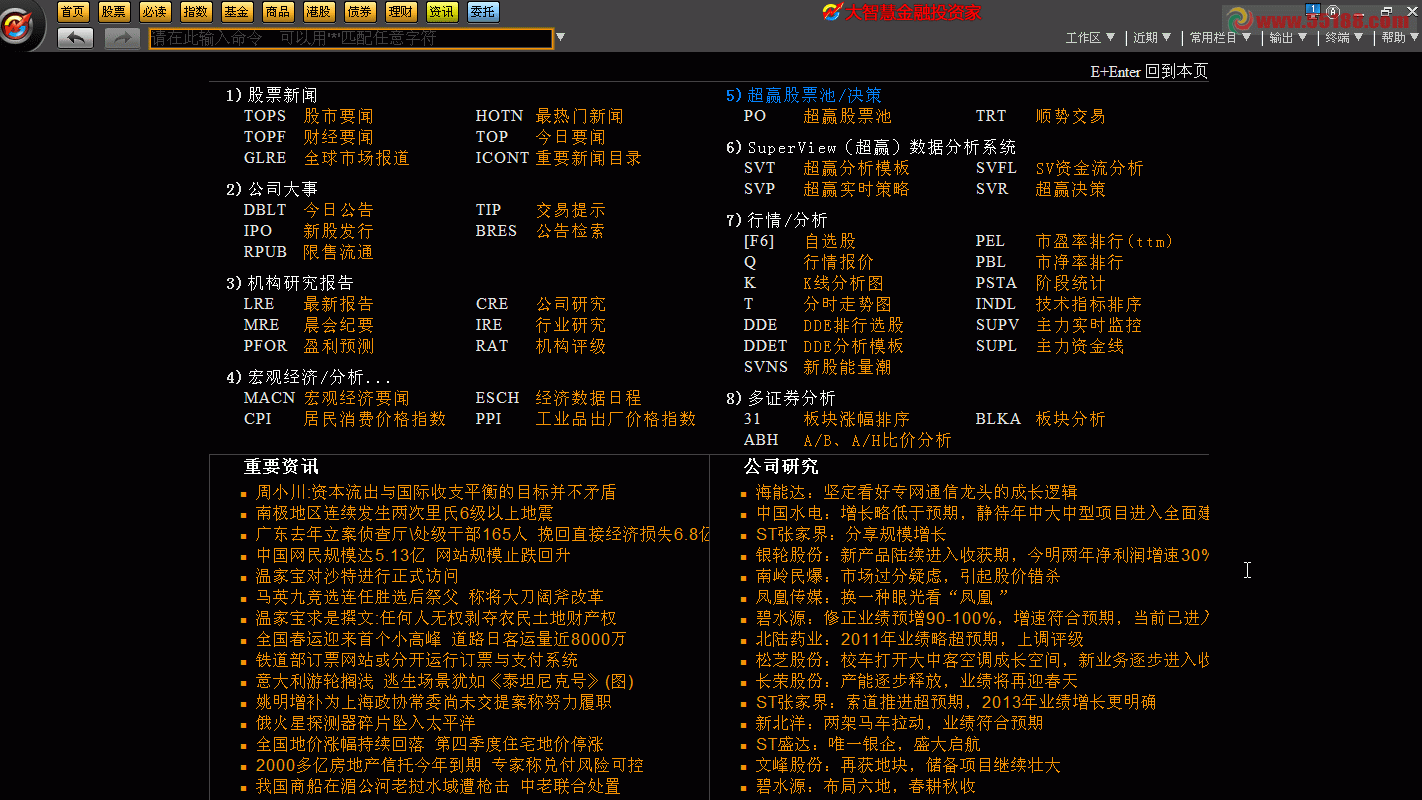Open the 终端 dropdown menu
The height and width of the screenshot is (800, 1422).
(x=1344, y=38)
